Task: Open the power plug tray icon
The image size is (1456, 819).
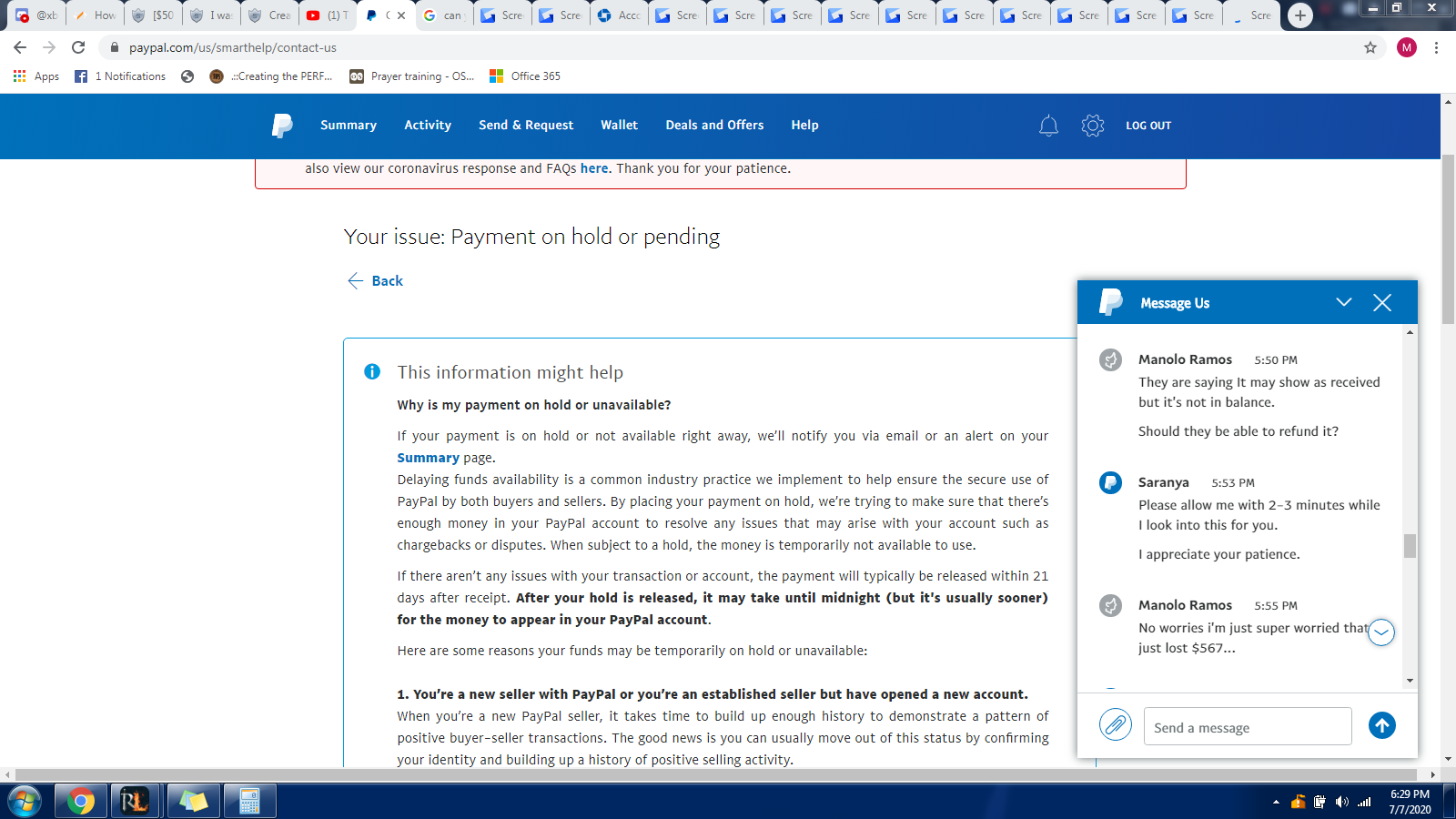Action: click(1319, 802)
